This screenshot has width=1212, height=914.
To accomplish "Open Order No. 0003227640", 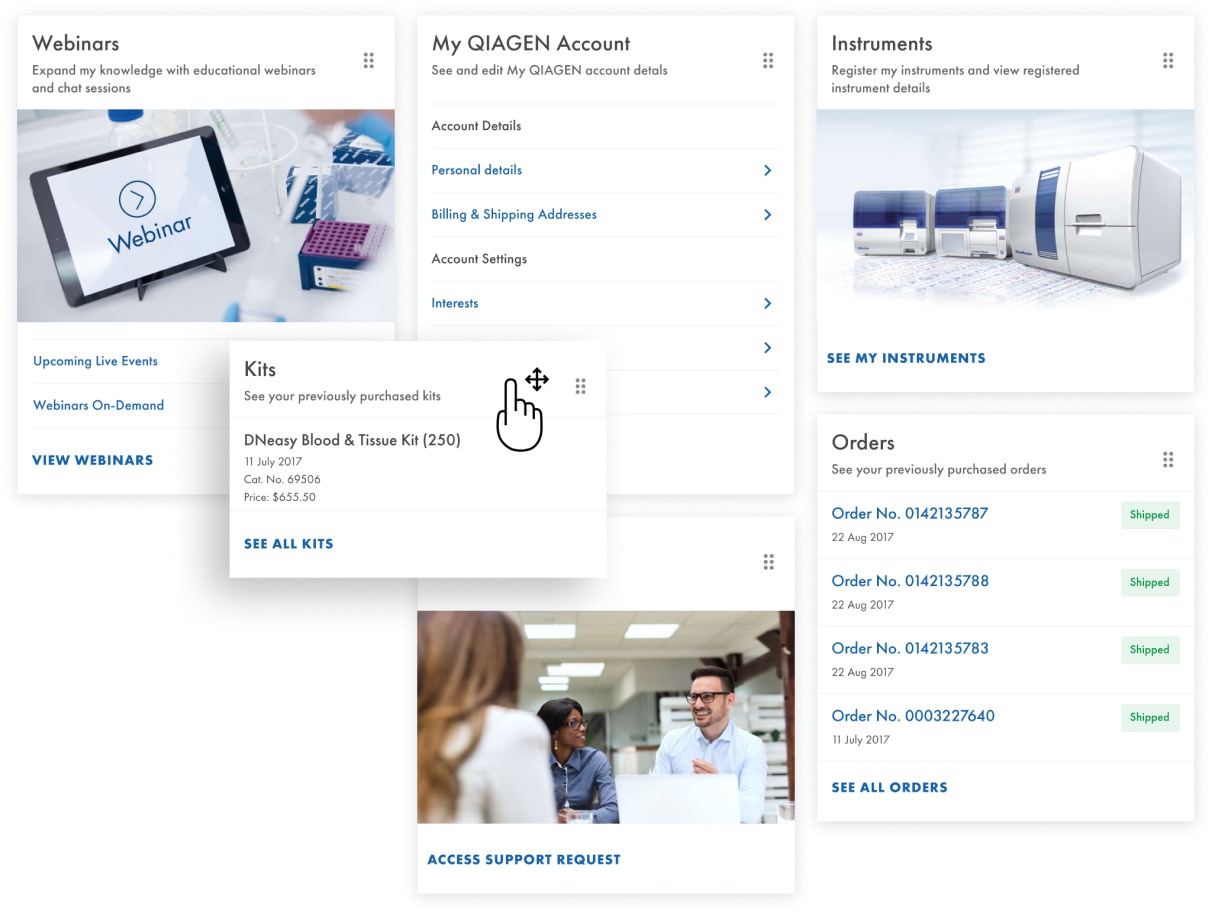I will coord(912,716).
